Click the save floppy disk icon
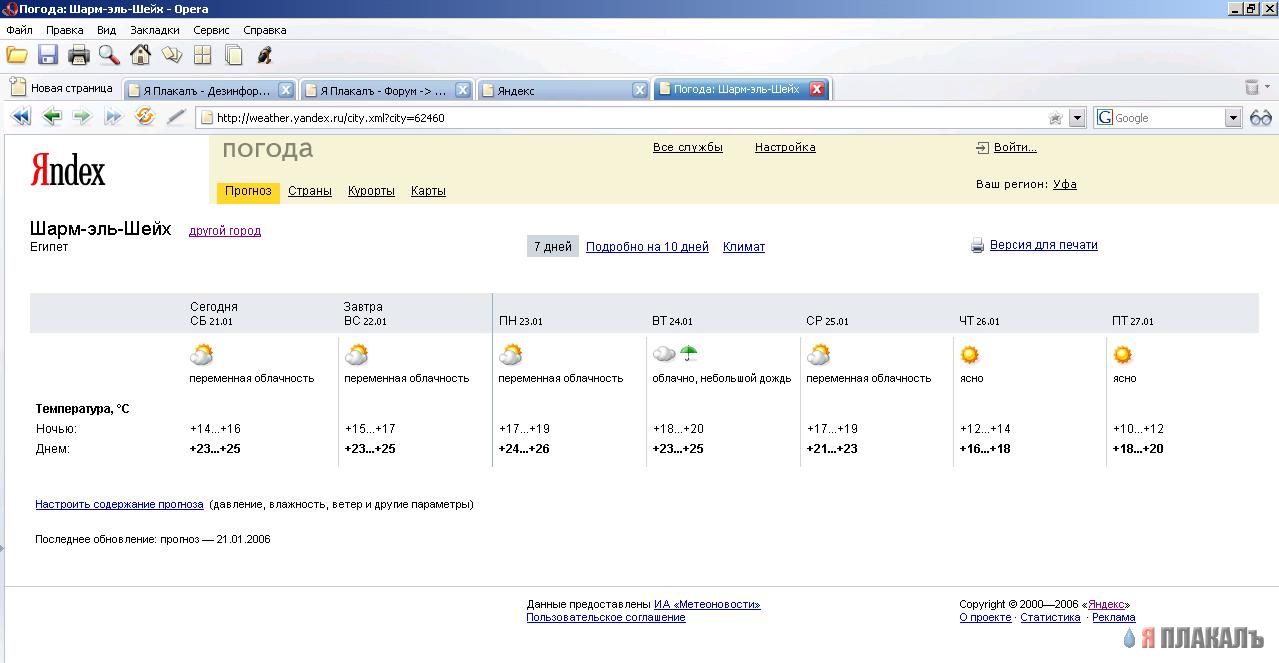Image resolution: width=1279 pixels, height=663 pixels. click(x=48, y=55)
